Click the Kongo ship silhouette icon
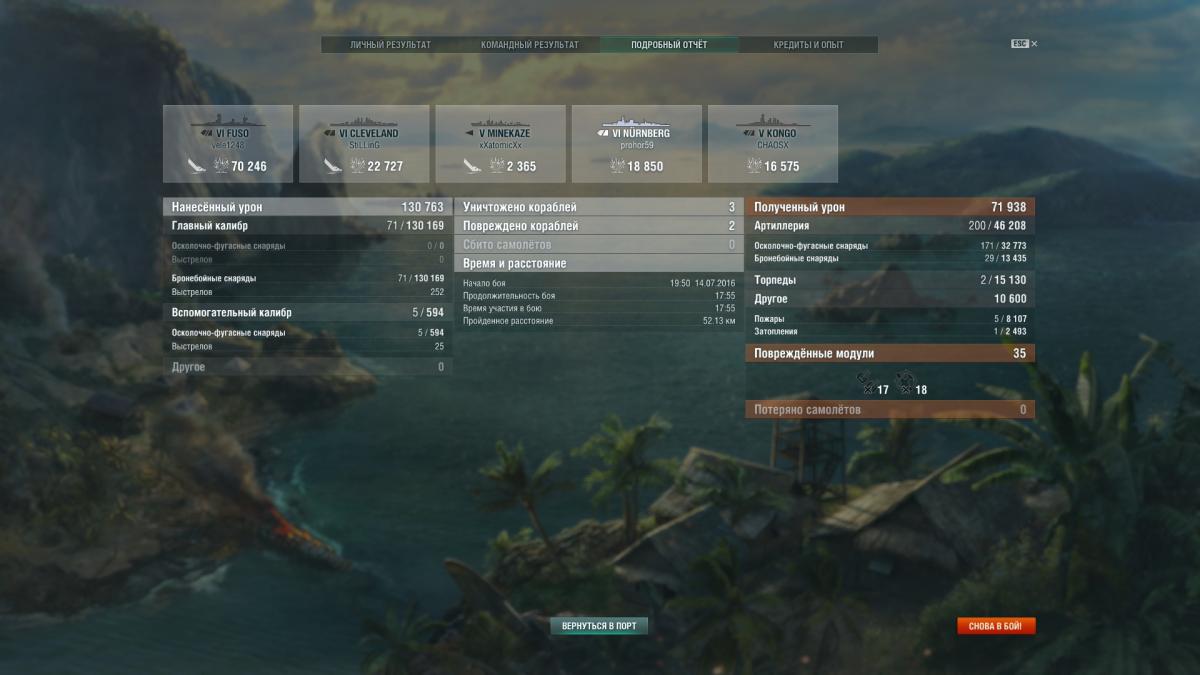1200x675 pixels. point(772,119)
